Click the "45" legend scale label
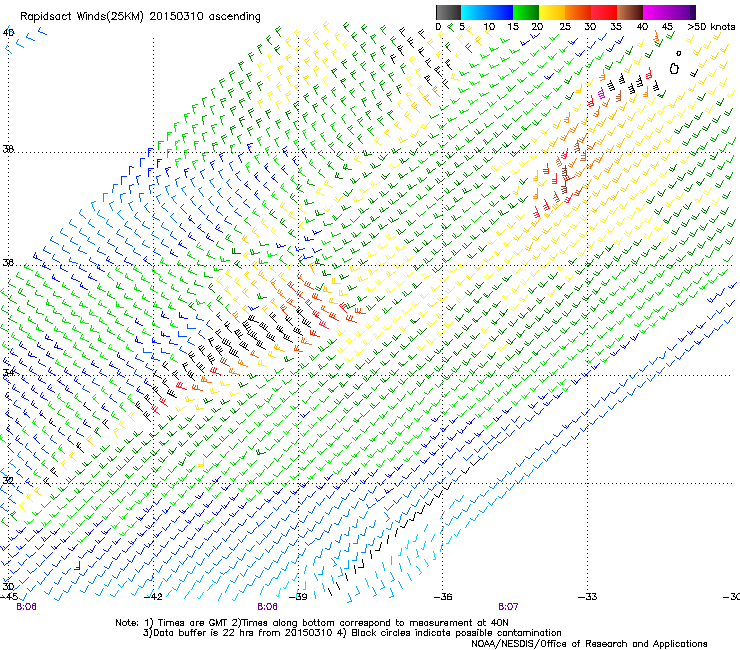740x650 pixels. (x=667, y=27)
